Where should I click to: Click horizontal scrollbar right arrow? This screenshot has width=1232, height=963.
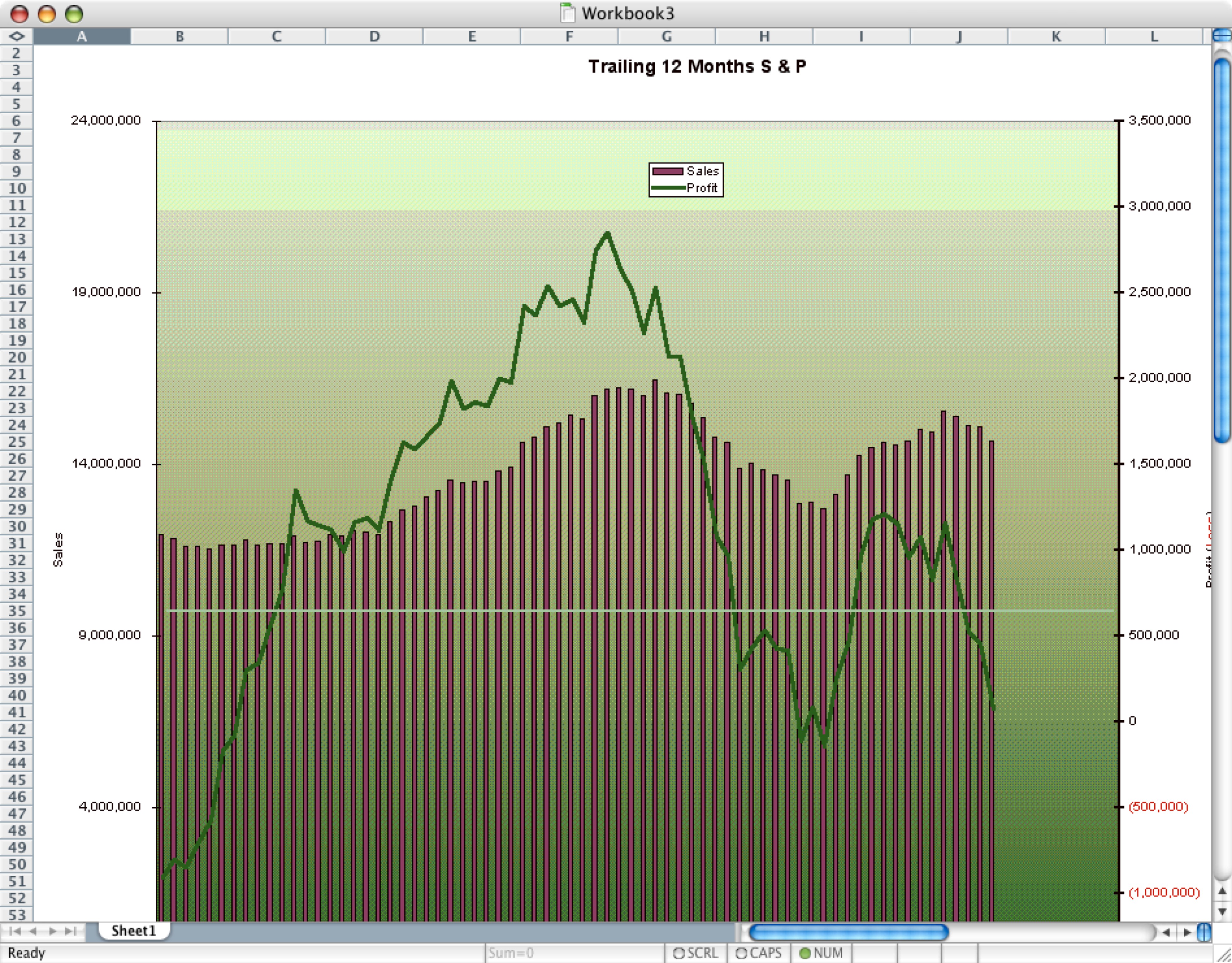tap(1187, 932)
